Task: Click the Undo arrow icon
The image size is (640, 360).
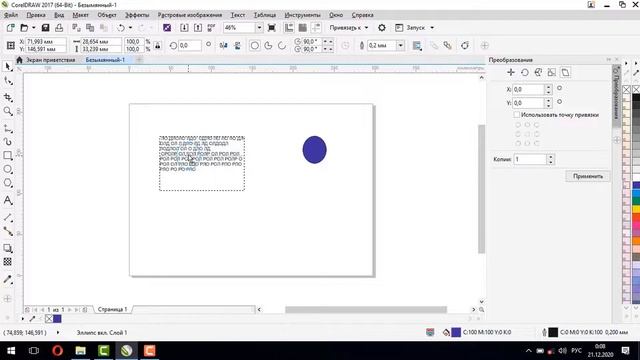Action: (x=121, y=28)
